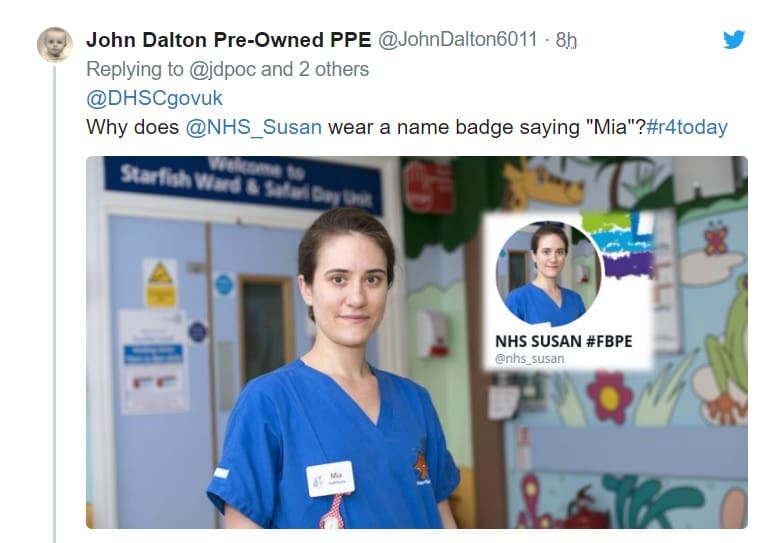Image resolution: width=774 pixels, height=543 pixels.
Task: Open the @DHSCgovuk mention link
Action: 155,98
